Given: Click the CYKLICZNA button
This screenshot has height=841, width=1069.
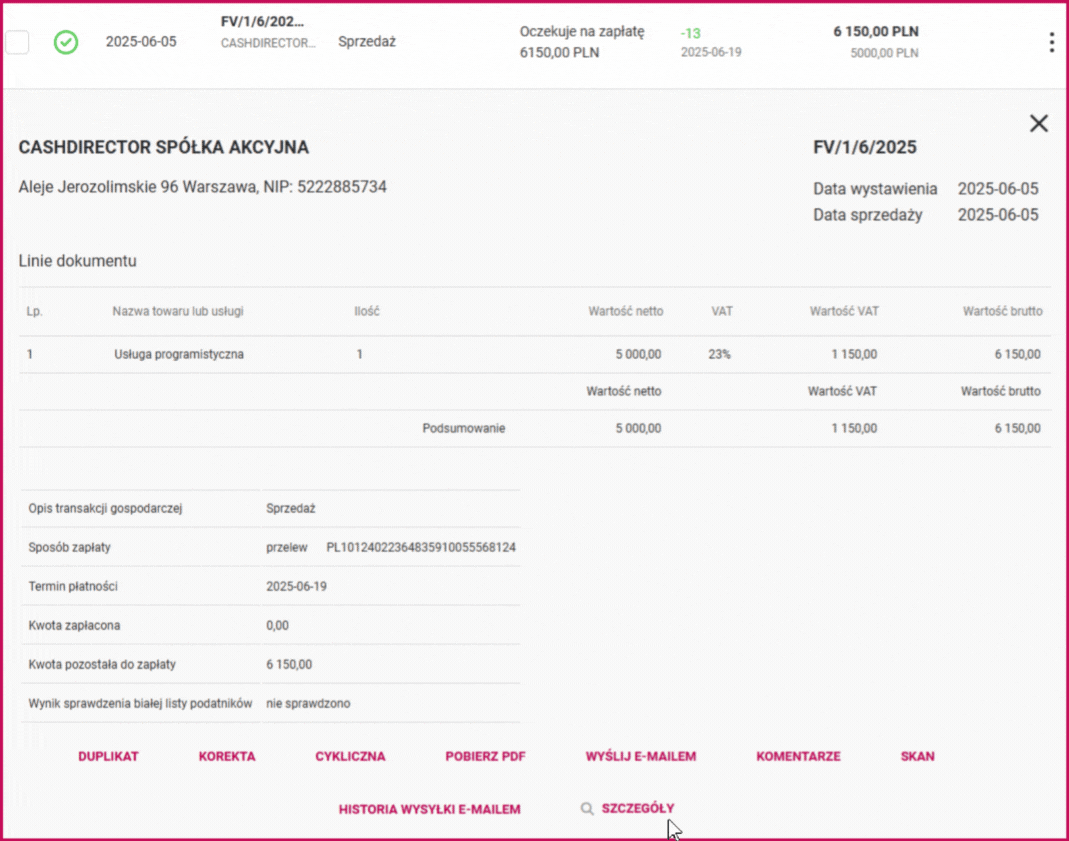Looking at the screenshot, I should point(350,756).
